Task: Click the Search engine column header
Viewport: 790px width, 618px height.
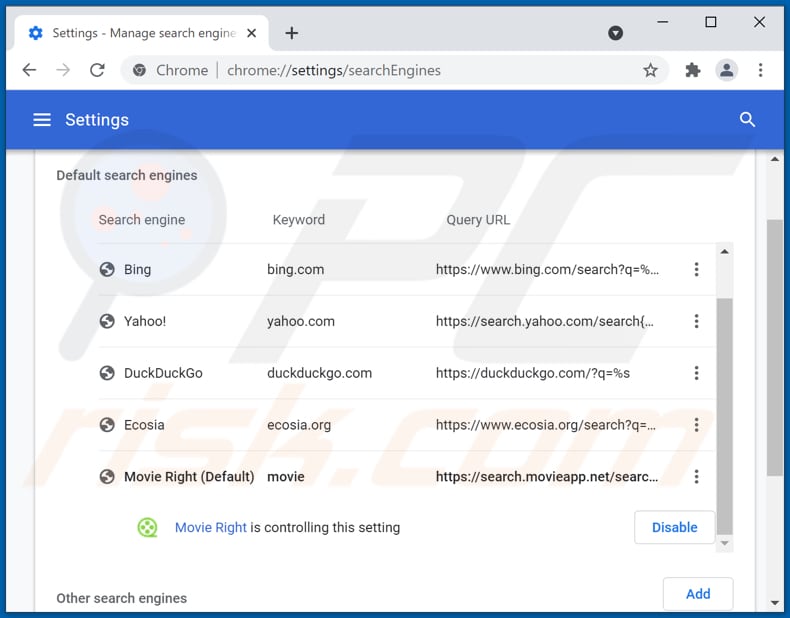Action: pos(142,220)
